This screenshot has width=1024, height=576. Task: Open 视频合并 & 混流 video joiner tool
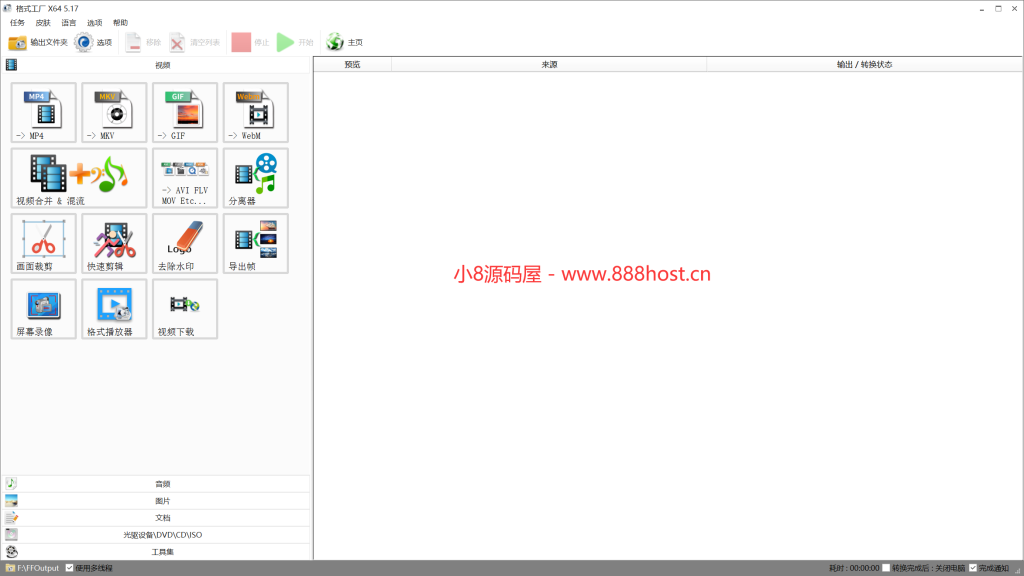coord(78,178)
